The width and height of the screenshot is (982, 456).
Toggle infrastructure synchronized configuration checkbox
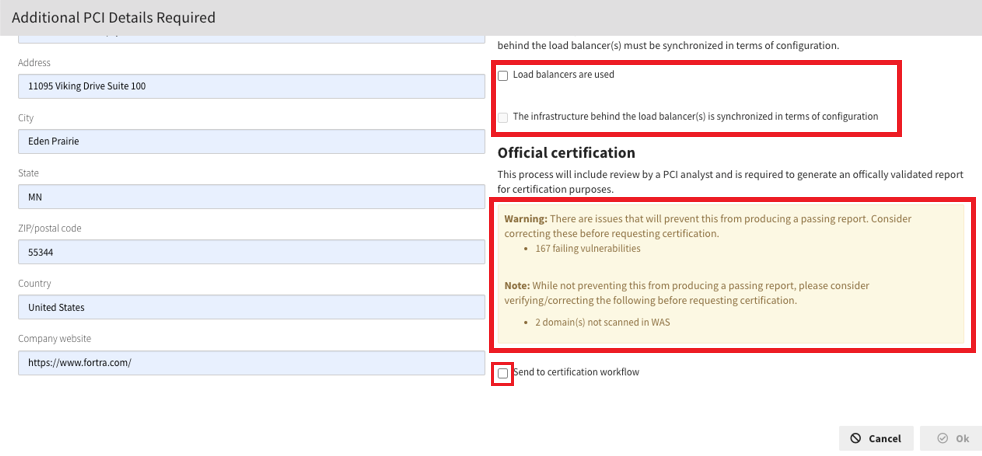[x=503, y=117]
